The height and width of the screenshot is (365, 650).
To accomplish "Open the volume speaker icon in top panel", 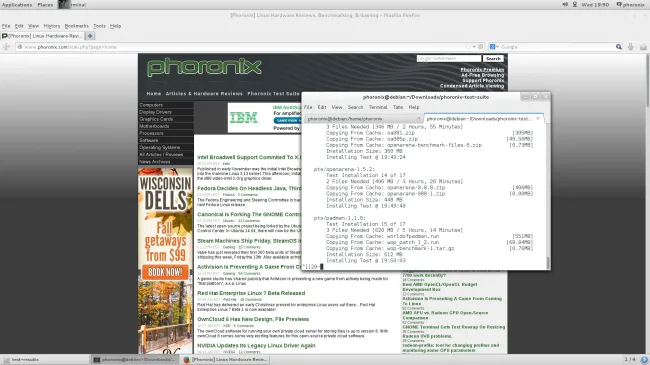I will (565, 5).
